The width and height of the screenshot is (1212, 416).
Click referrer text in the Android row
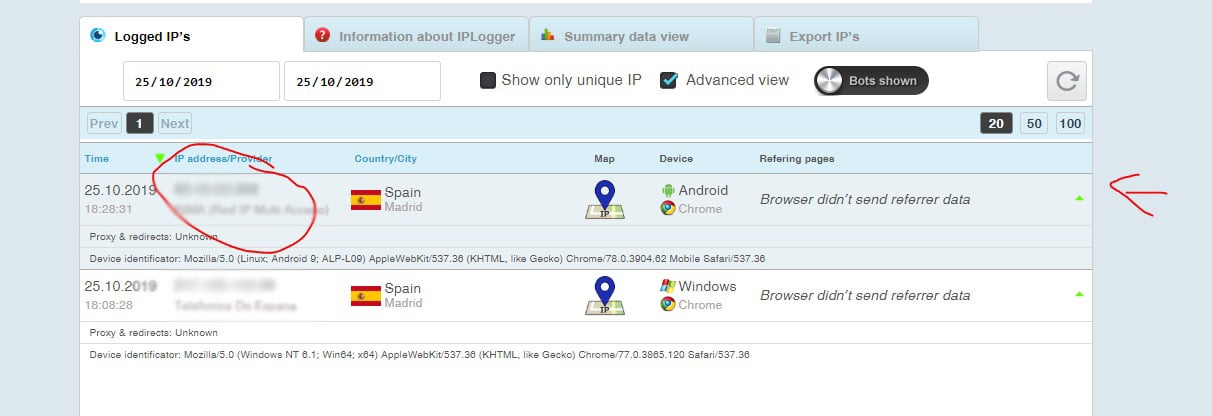[865, 199]
